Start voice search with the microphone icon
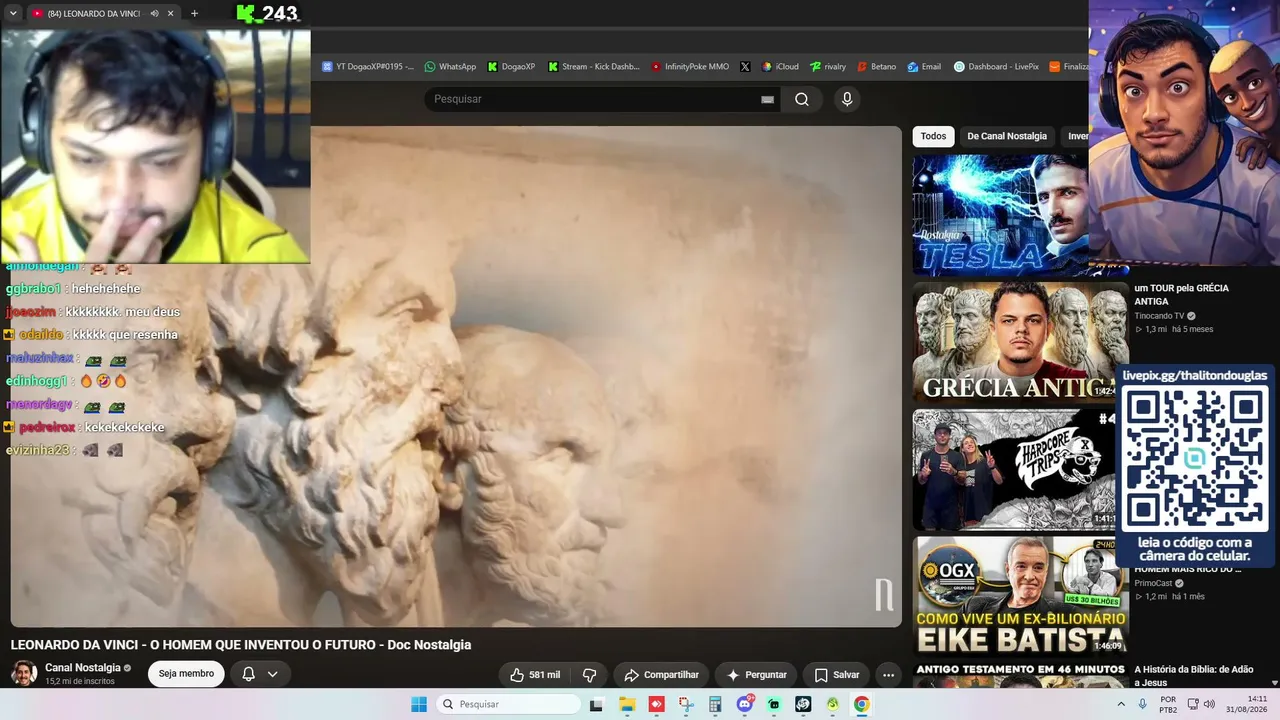This screenshot has height=720, width=1280. (x=847, y=99)
